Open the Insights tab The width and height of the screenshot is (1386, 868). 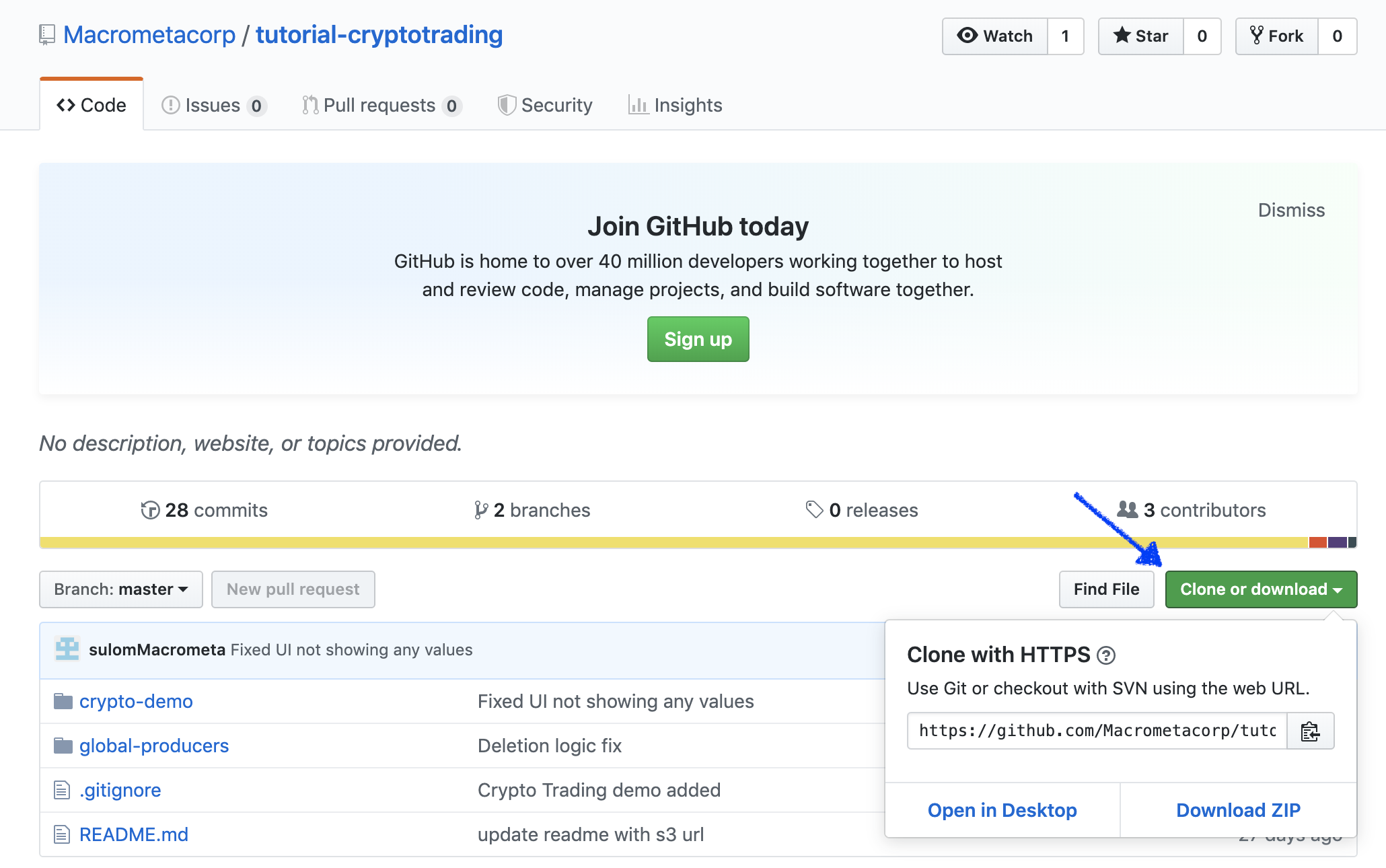[x=675, y=106]
